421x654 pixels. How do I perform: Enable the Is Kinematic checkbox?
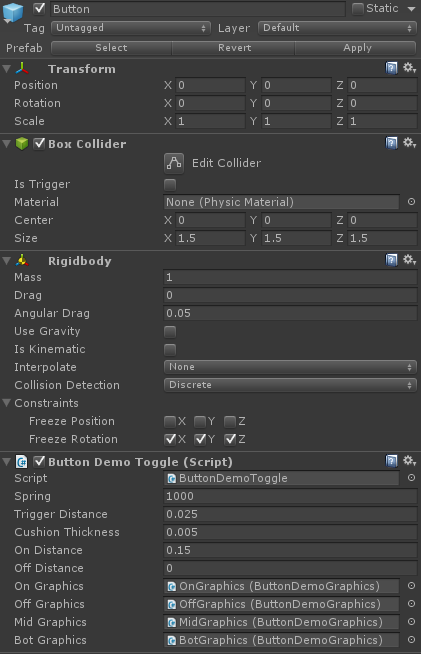170,350
